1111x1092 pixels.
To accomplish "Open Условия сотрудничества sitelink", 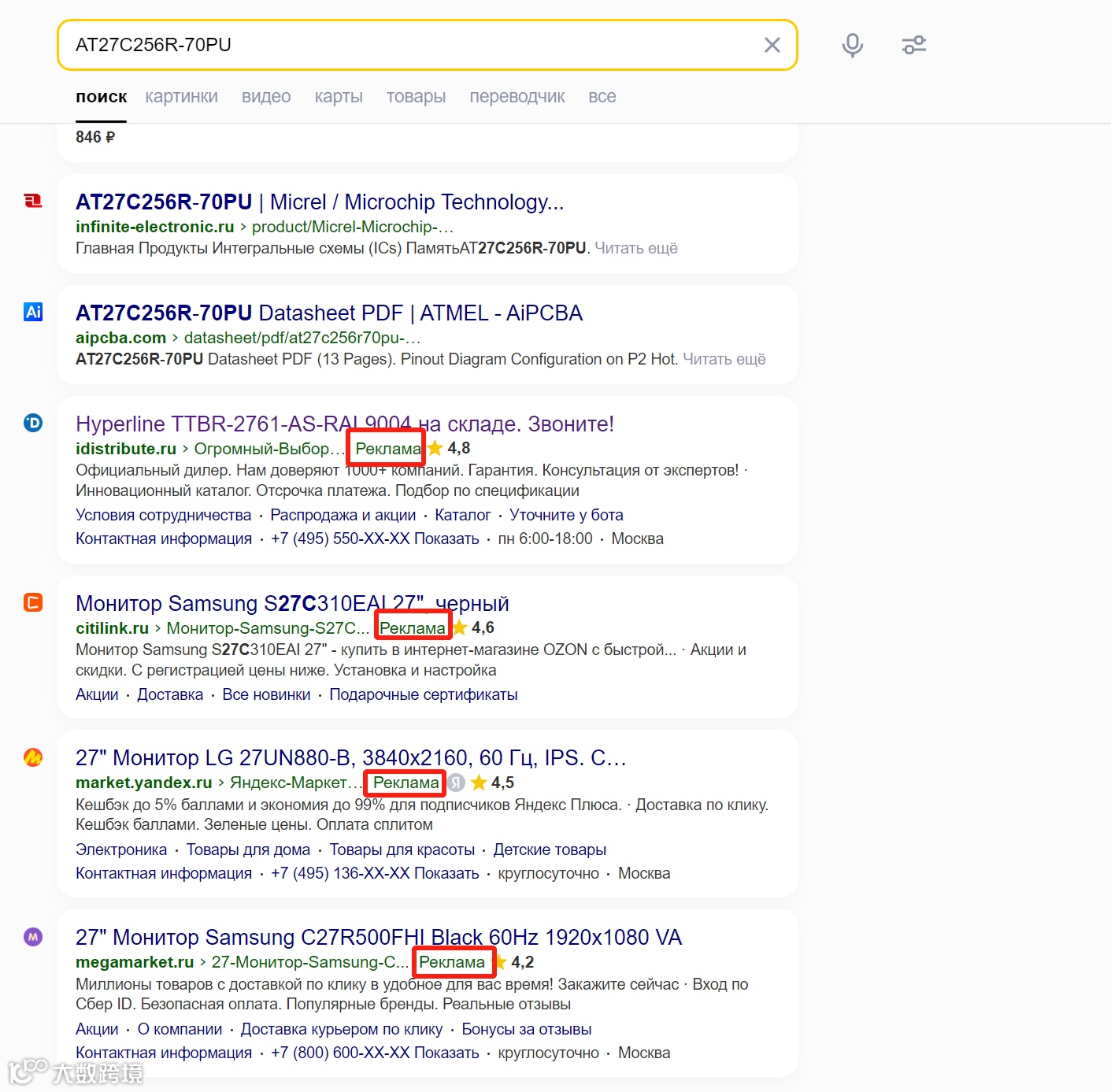I will point(164,515).
